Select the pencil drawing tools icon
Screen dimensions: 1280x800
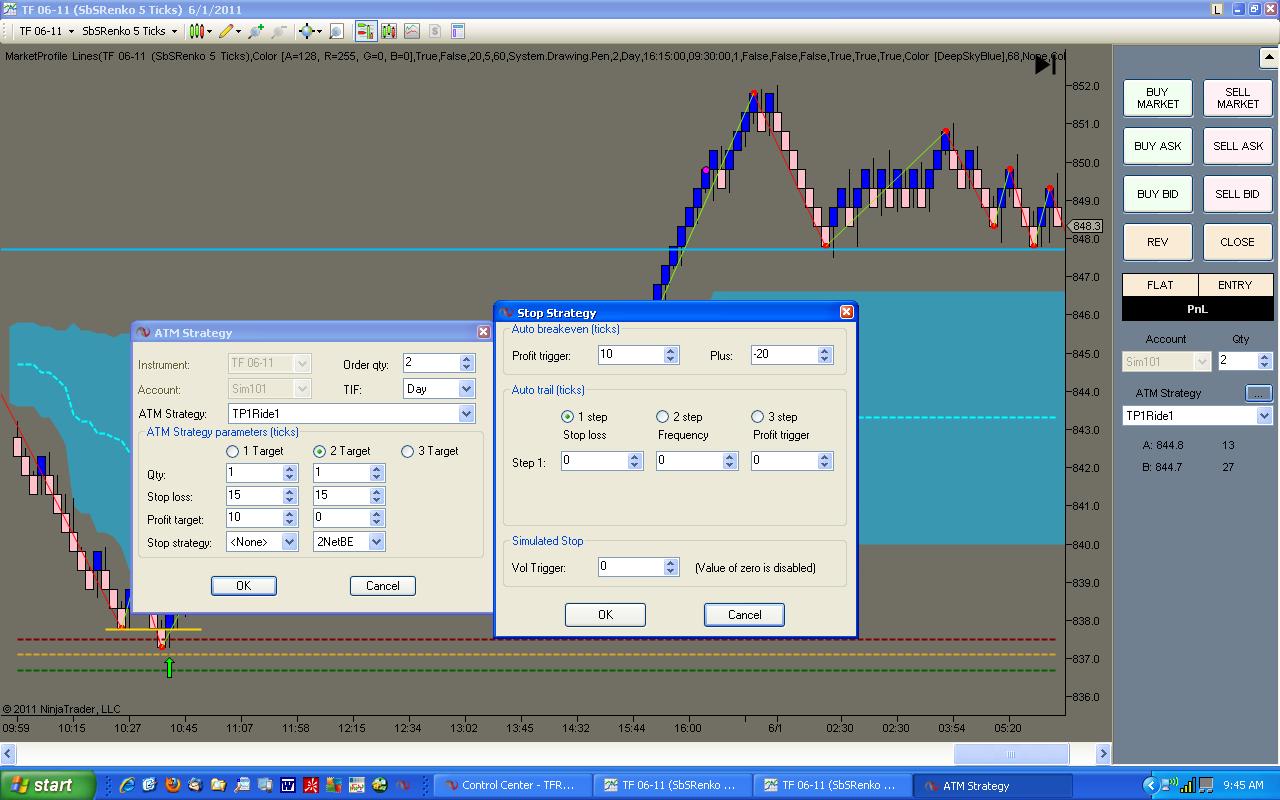pyautogui.click(x=227, y=31)
